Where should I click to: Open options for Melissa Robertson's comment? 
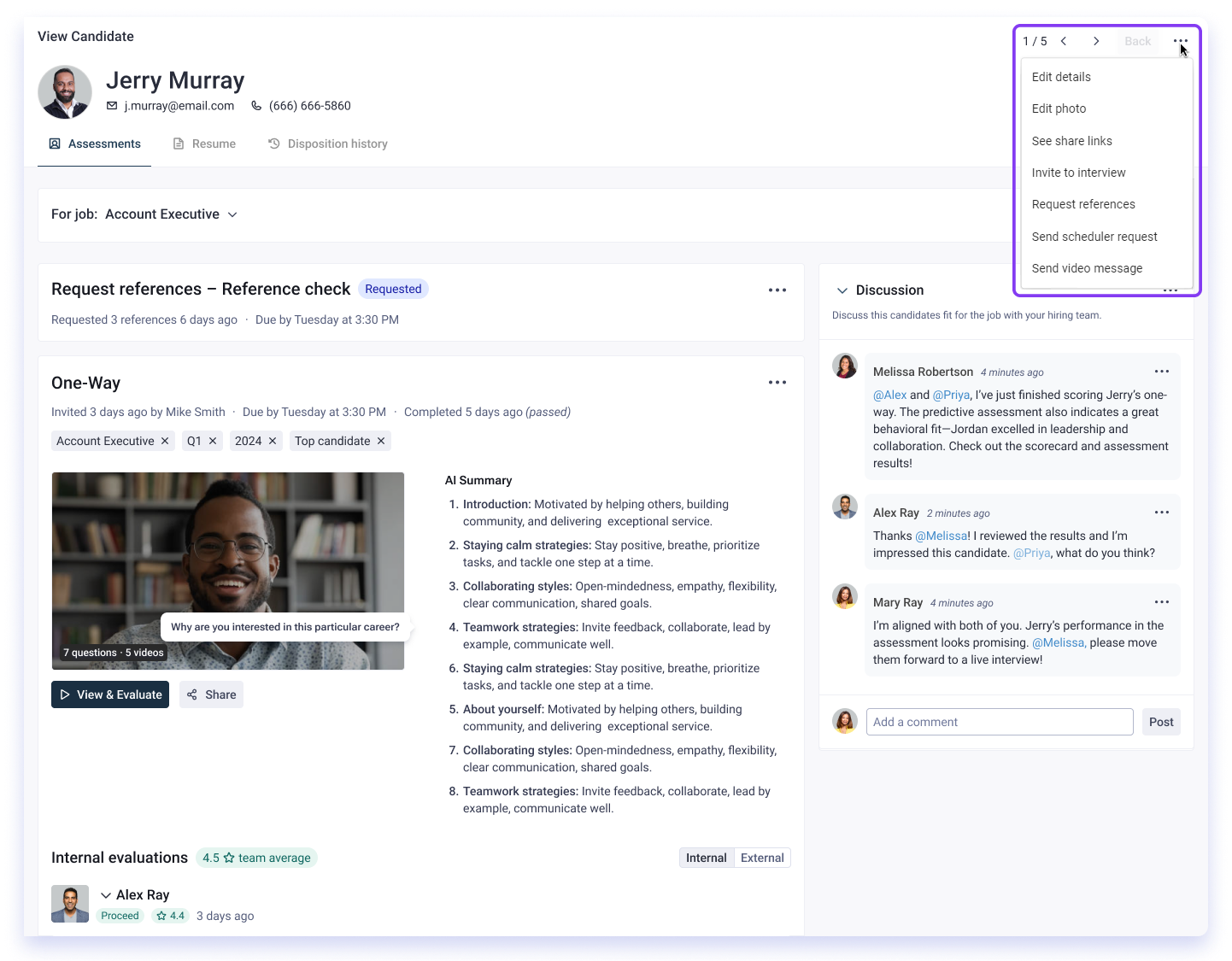click(x=1161, y=372)
